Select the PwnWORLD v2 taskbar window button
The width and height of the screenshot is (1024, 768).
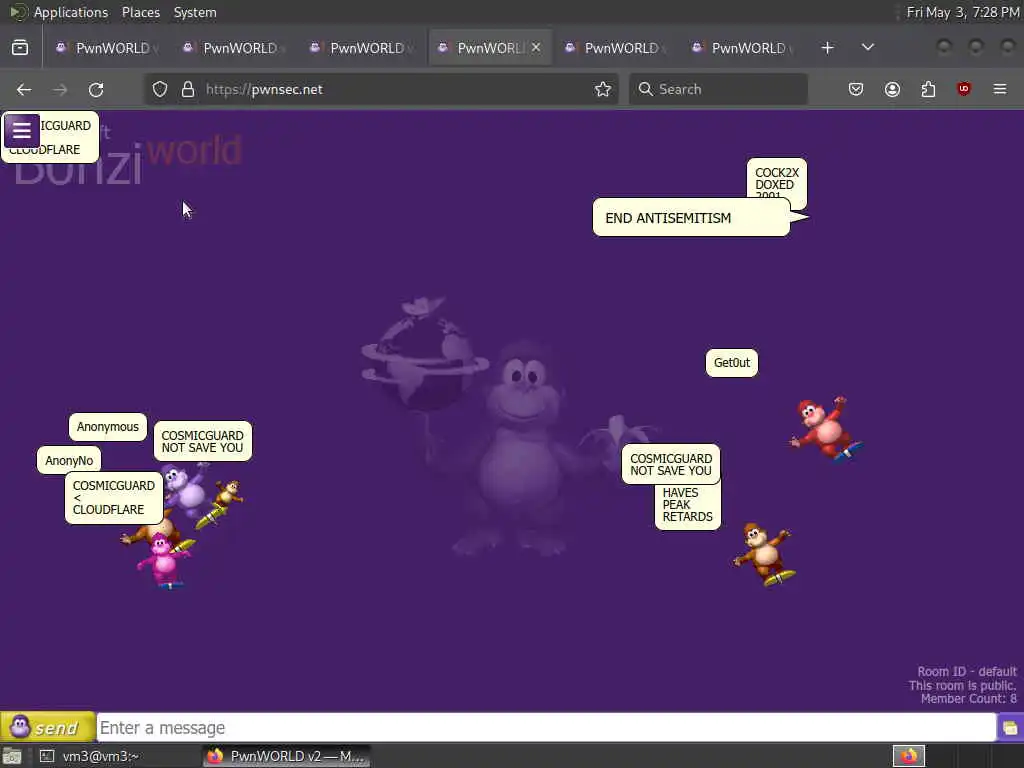coord(286,756)
